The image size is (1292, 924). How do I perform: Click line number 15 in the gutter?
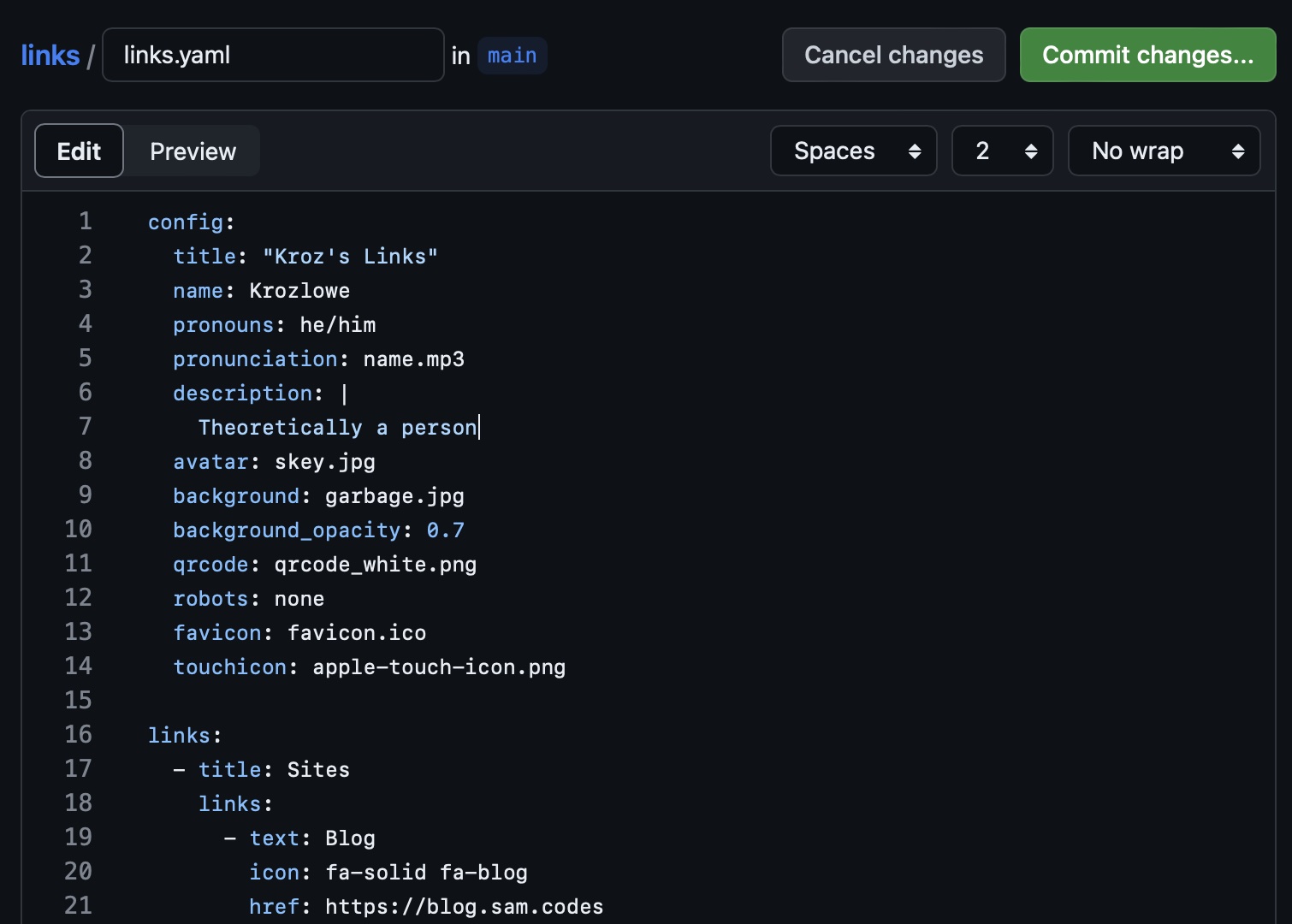click(x=78, y=701)
